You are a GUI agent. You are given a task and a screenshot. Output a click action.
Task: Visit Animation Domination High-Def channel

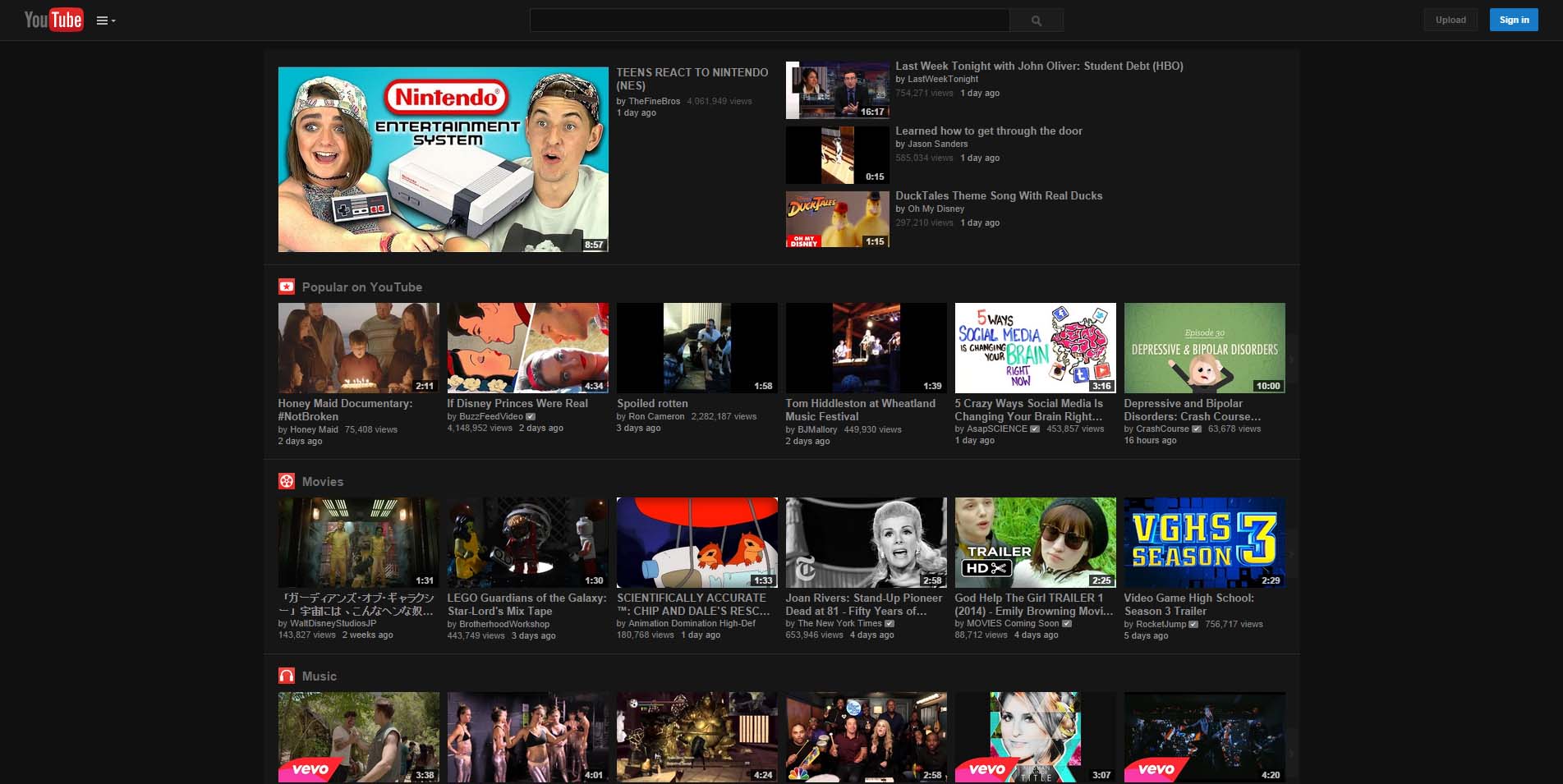[x=692, y=623]
